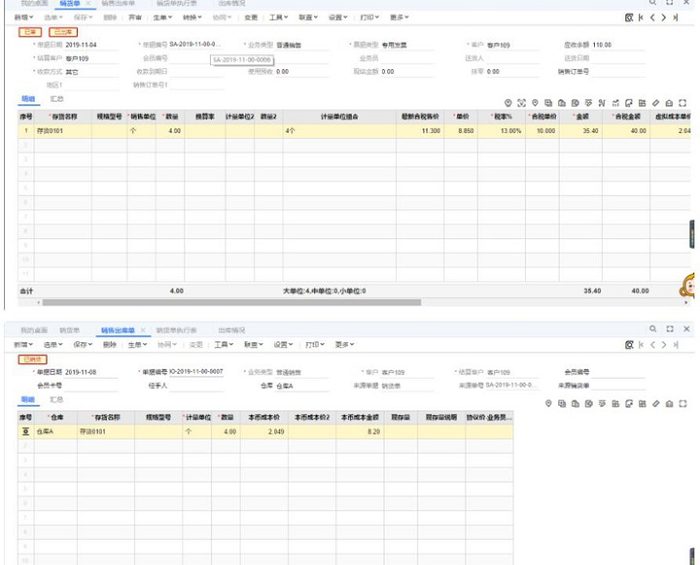The width and height of the screenshot is (700, 565).
Task: Select 存货0101 cell in 销货单 grid
Action: click(63, 131)
